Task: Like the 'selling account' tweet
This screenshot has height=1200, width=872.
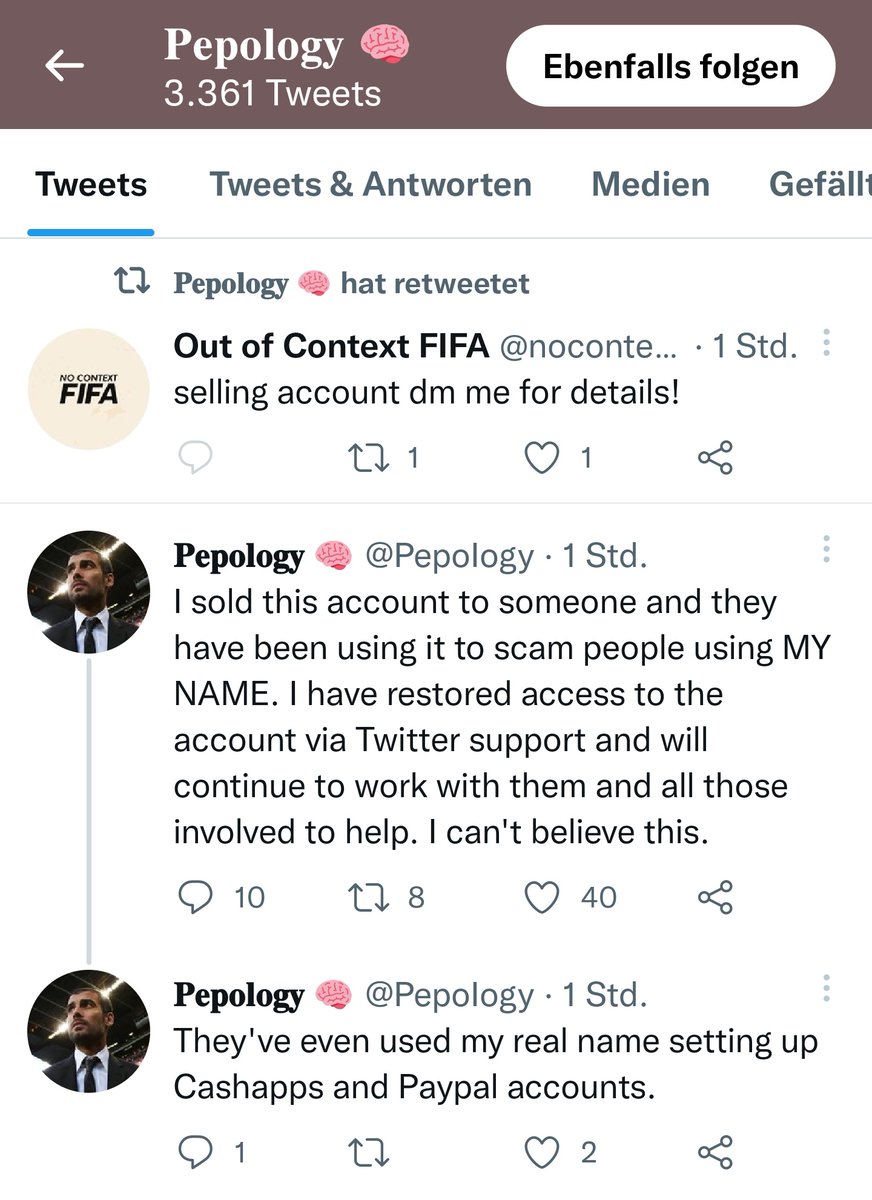Action: [x=542, y=458]
